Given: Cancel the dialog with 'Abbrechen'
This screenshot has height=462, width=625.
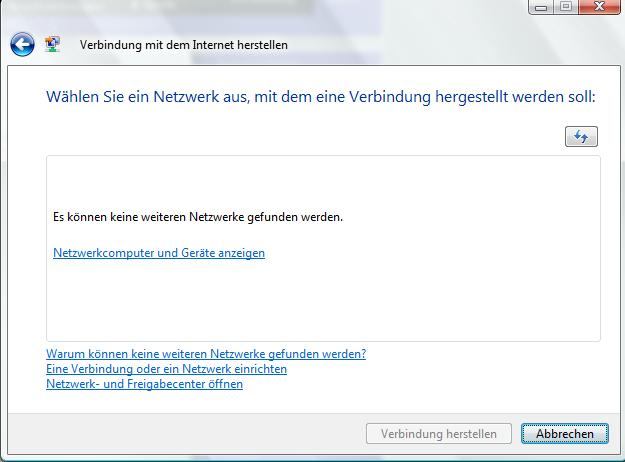Looking at the screenshot, I should coord(565,434).
